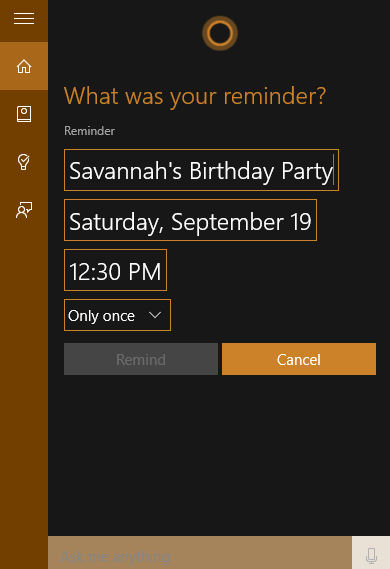
Task: Open the hamburger menu in Cortana sidebar
Action: pyautogui.click(x=24, y=18)
